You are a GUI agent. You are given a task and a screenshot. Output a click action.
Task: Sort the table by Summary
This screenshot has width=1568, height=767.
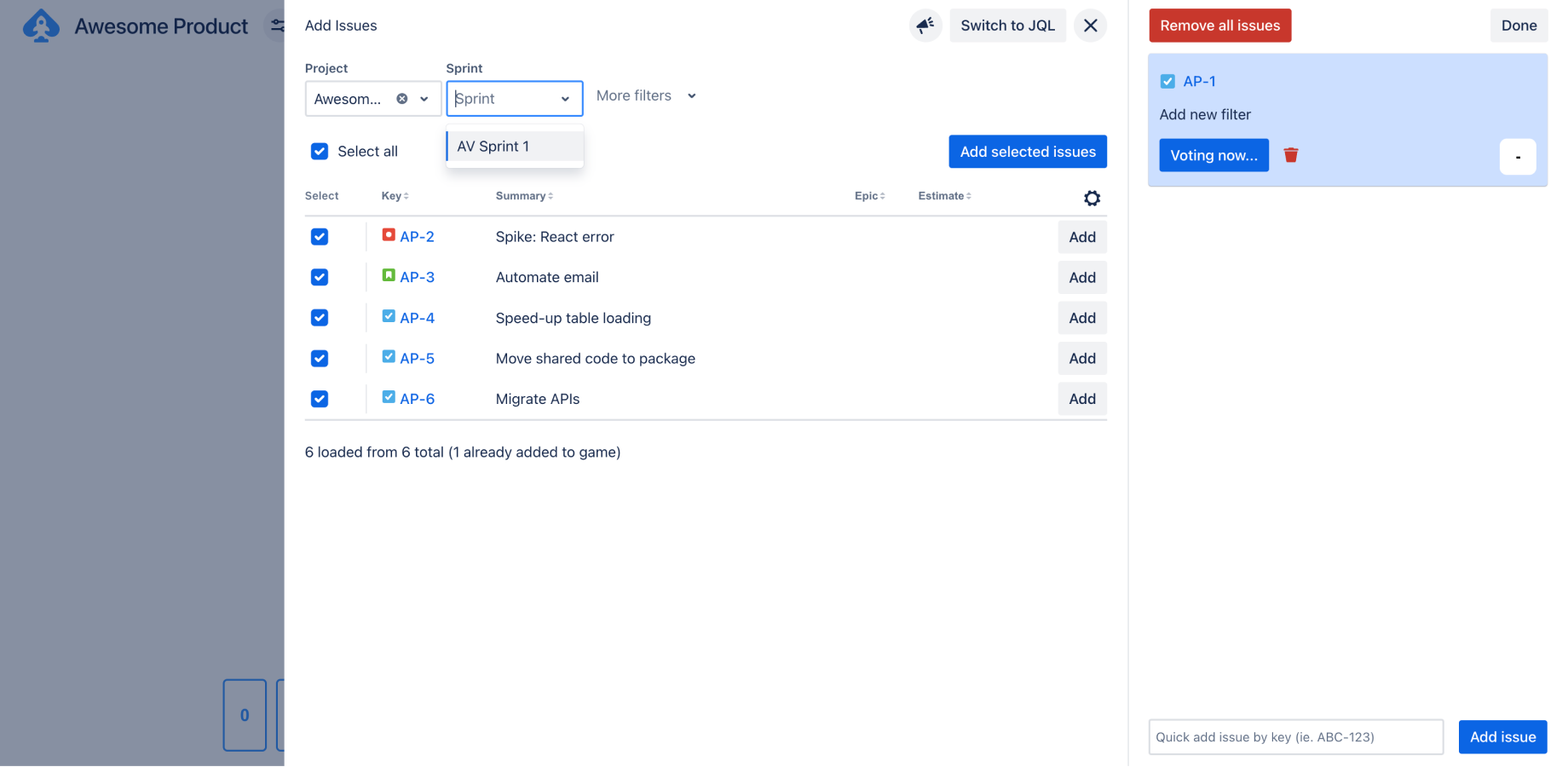[524, 196]
